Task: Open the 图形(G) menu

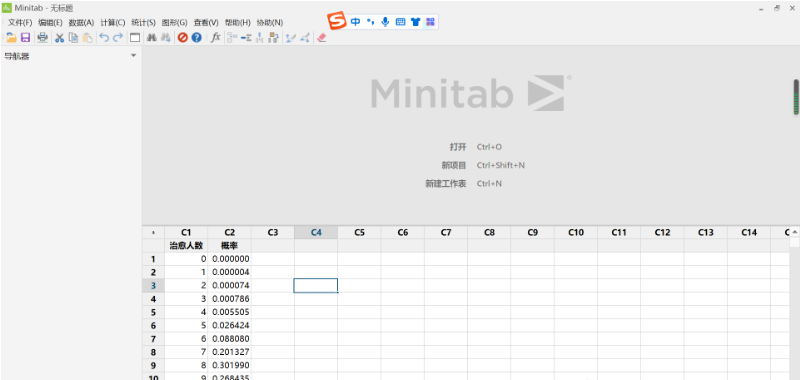Action: pyautogui.click(x=175, y=23)
